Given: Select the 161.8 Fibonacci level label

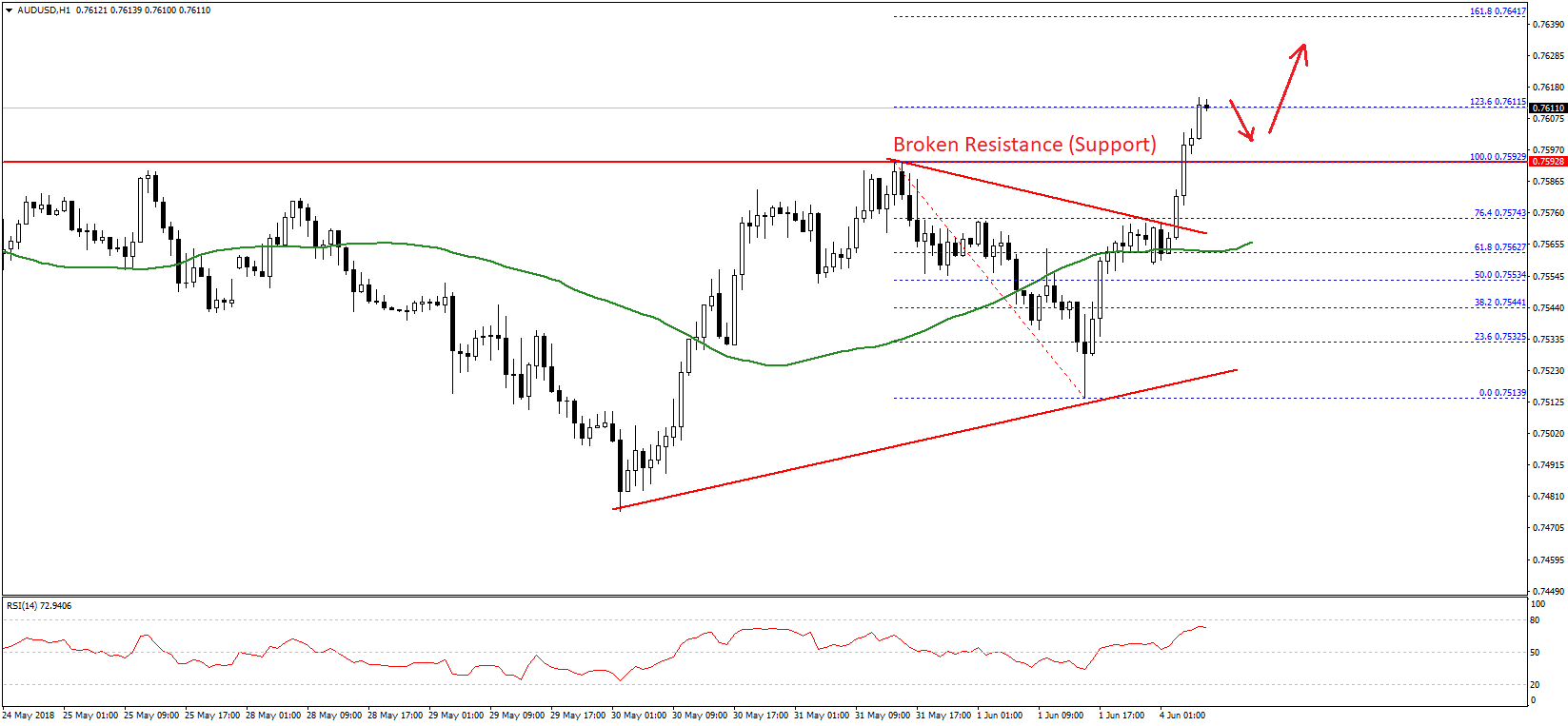Looking at the screenshot, I should pos(1497,11).
